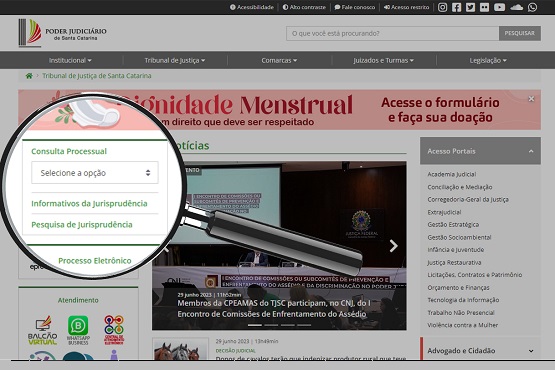This screenshot has width=555, height=370.
Task: Open the Legislação menu
Action: tap(488, 61)
